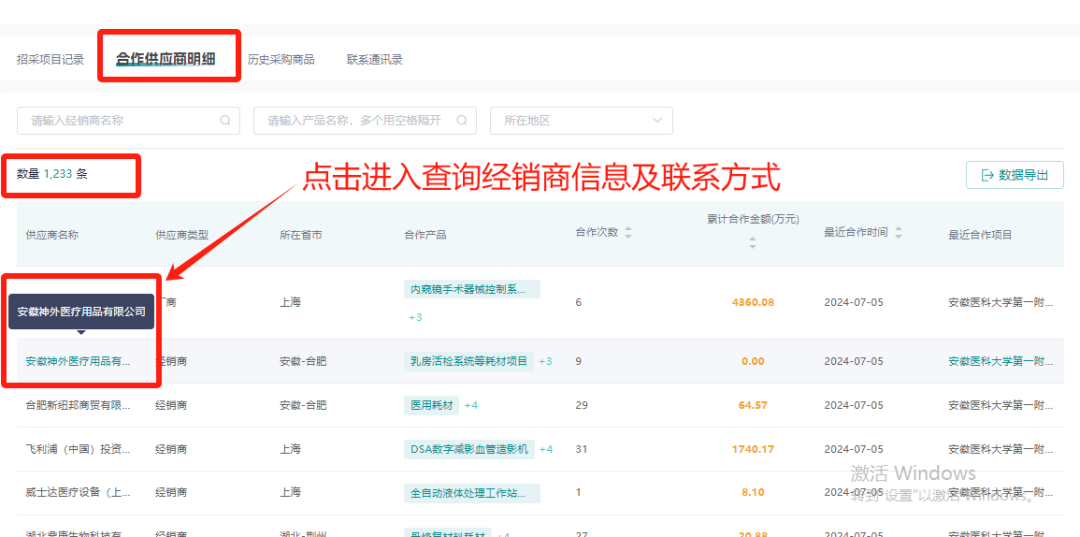
Task: Click the amount 64.57
Action: click(753, 405)
